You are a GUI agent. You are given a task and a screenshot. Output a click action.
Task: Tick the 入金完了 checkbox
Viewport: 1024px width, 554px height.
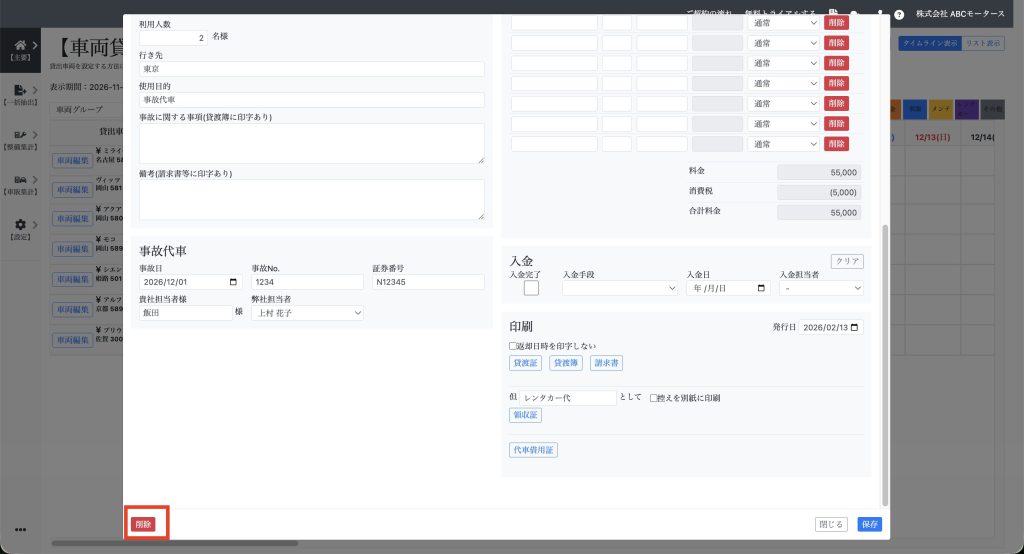coord(531,288)
